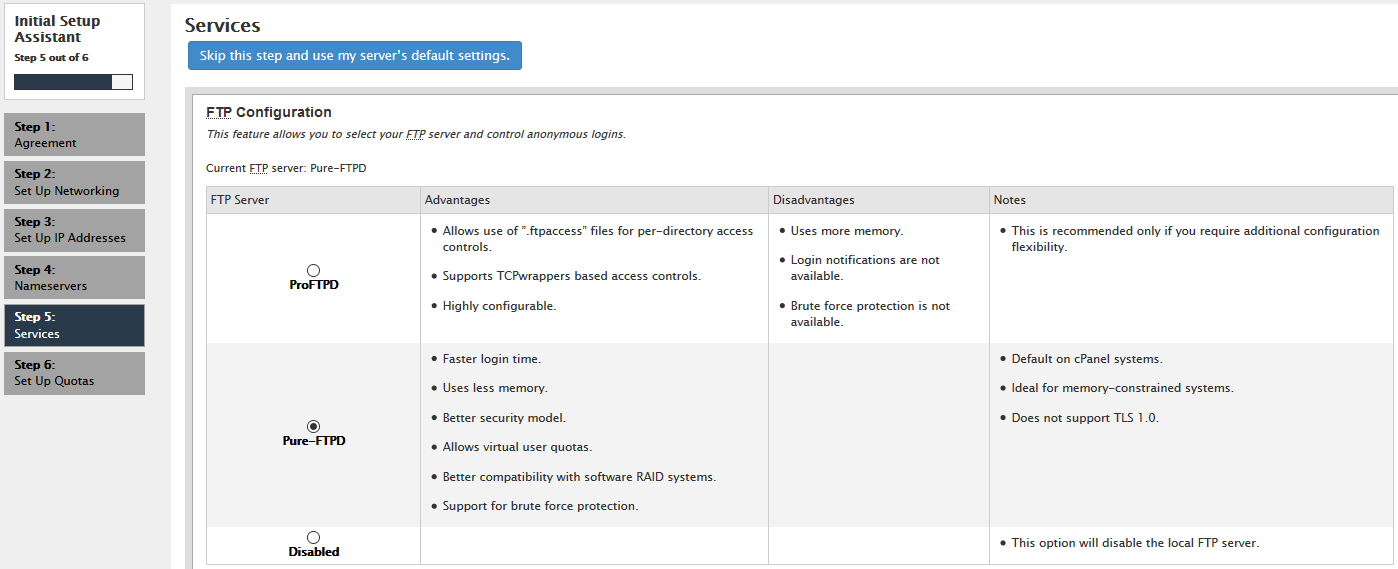Click the Pure-FTPD label text

point(314,441)
